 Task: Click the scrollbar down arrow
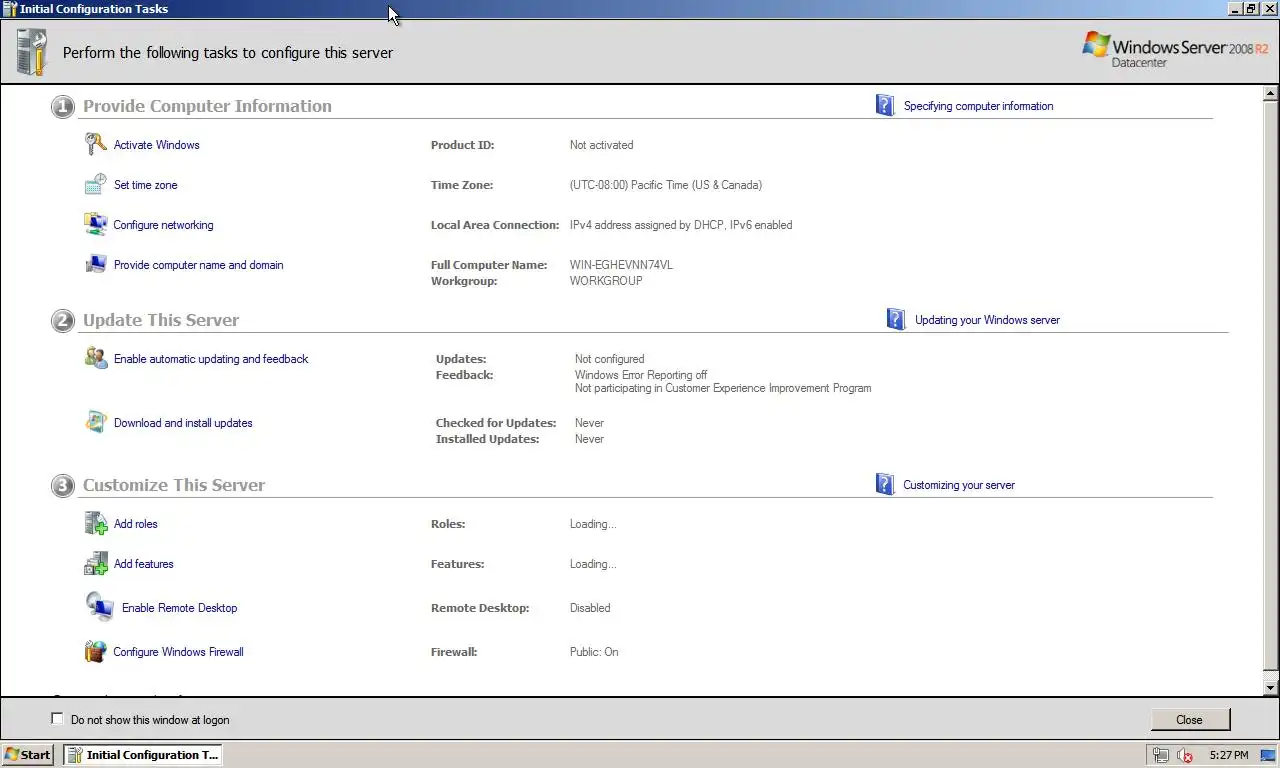(1271, 688)
